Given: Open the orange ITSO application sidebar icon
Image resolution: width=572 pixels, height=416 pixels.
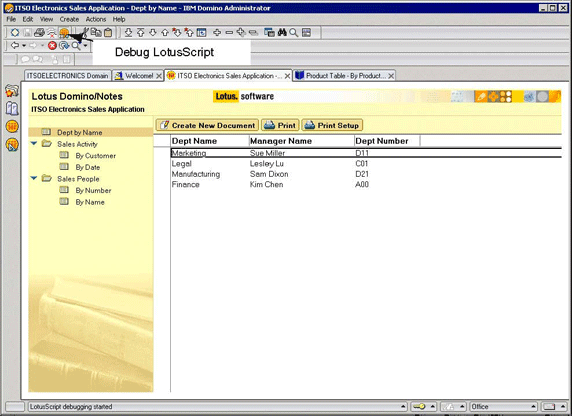Looking at the screenshot, I should (12, 126).
